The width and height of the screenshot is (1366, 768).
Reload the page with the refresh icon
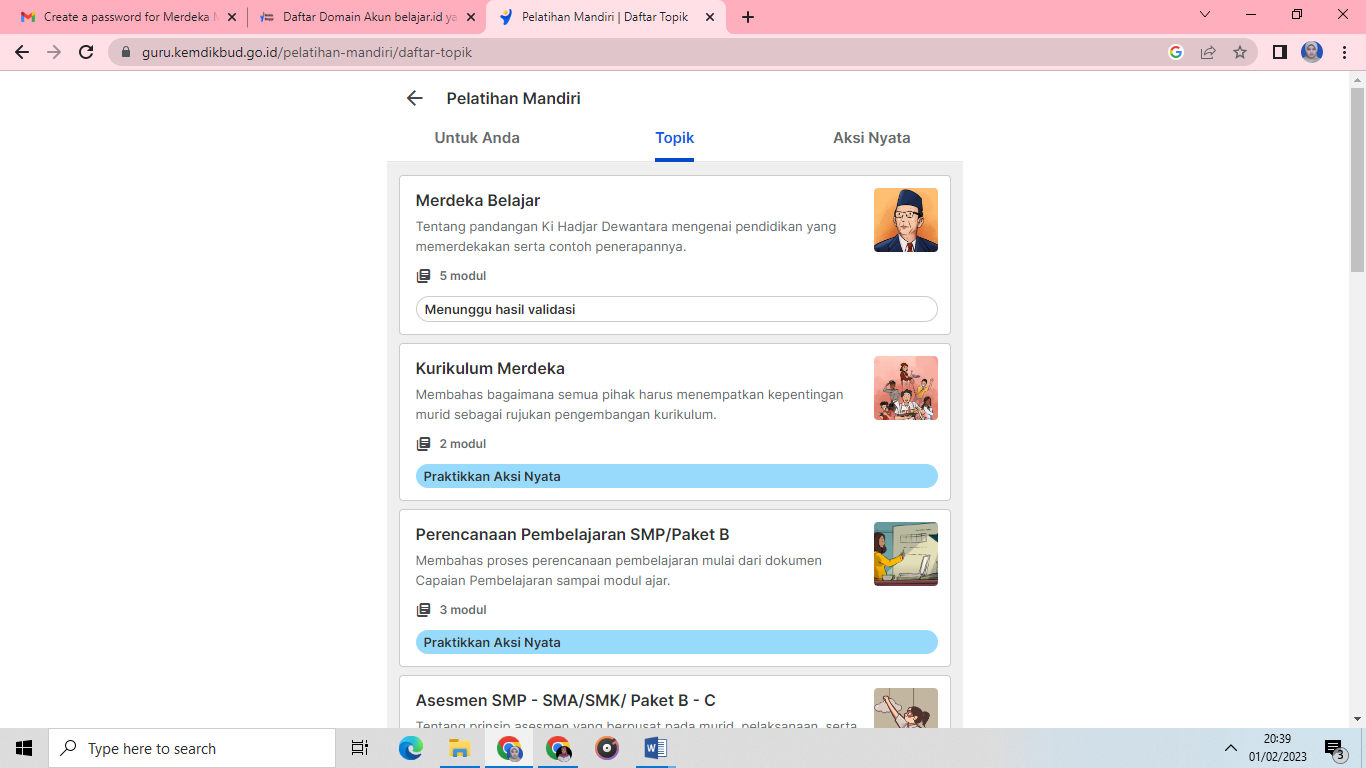[x=86, y=52]
